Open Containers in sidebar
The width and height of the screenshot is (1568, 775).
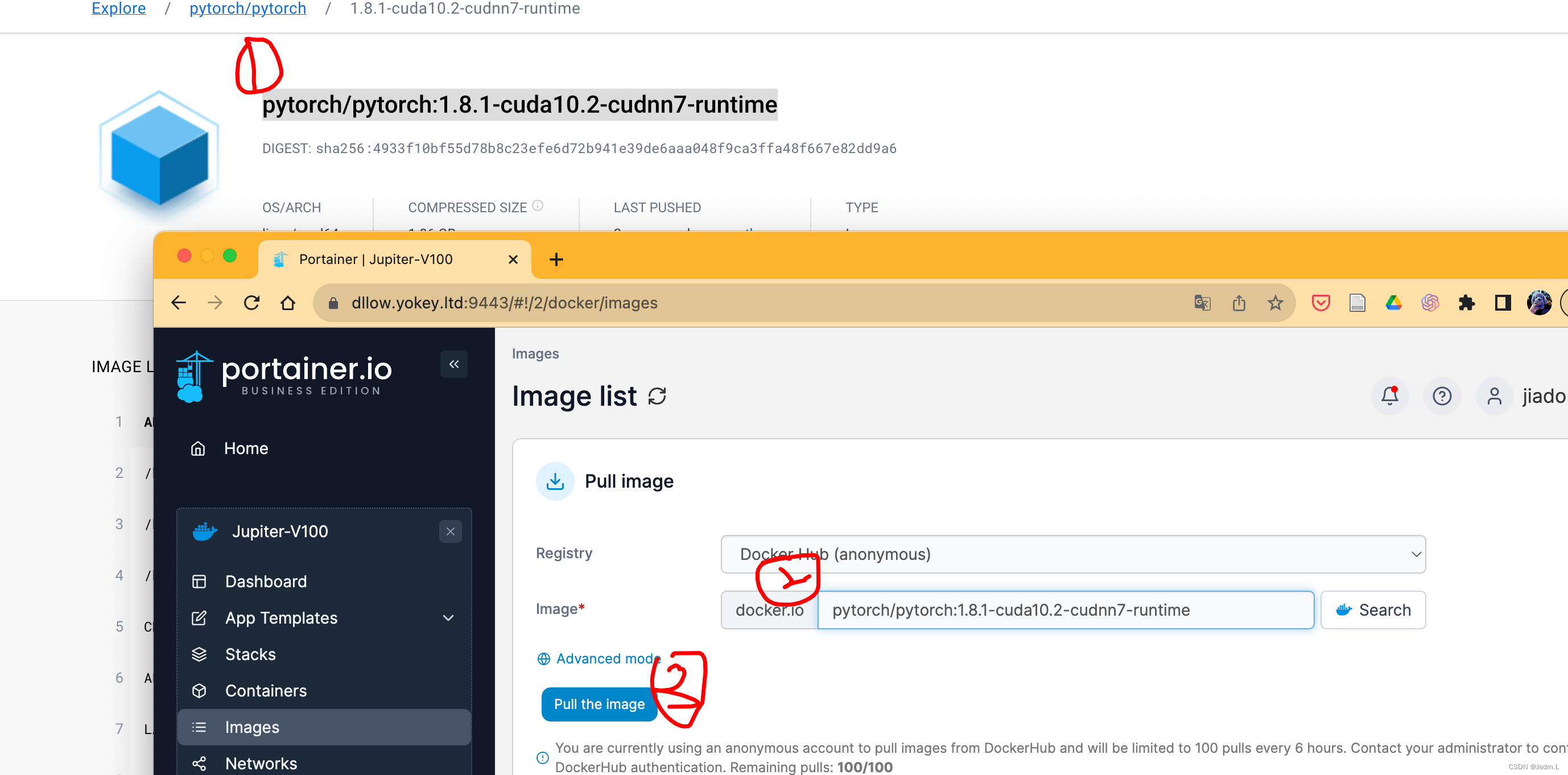(x=265, y=690)
